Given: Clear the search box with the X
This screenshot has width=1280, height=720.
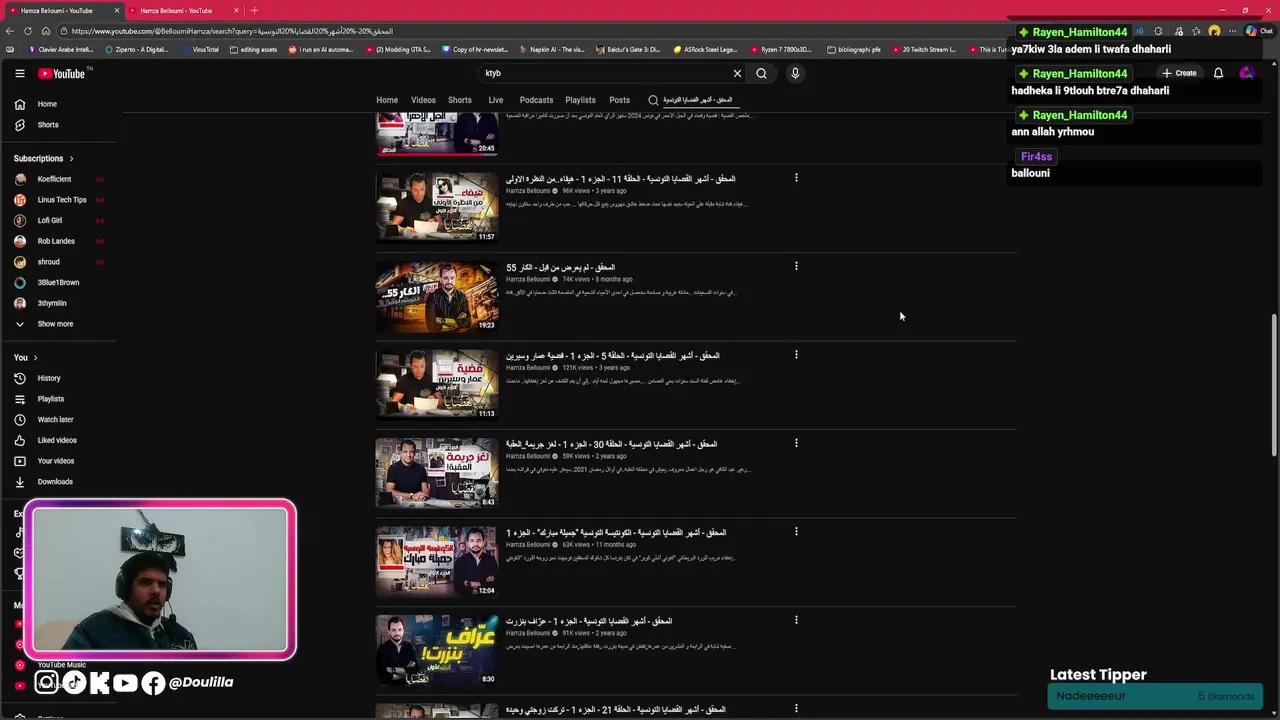Looking at the screenshot, I should click(737, 73).
